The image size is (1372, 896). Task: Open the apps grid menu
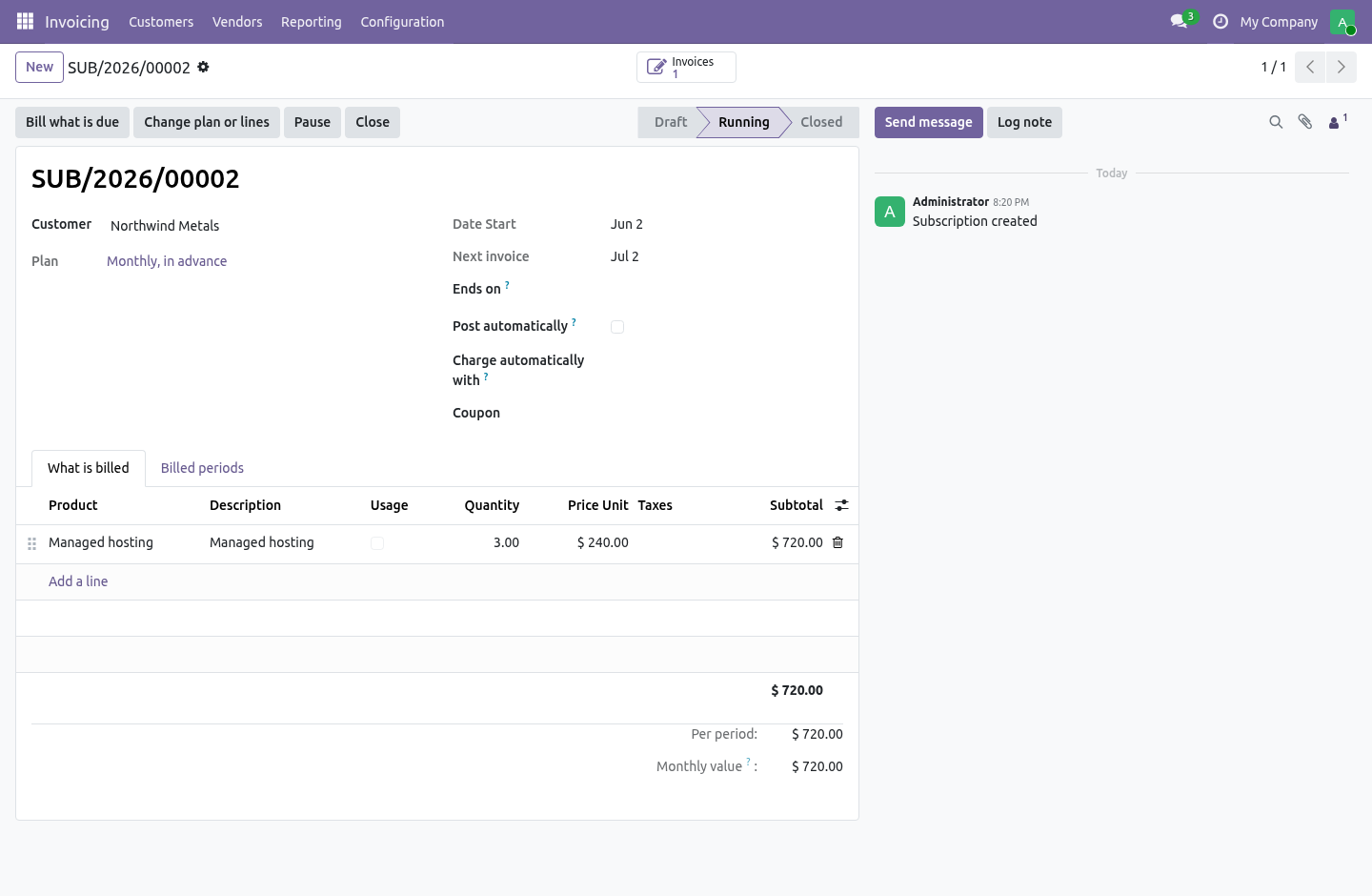pos(25,21)
